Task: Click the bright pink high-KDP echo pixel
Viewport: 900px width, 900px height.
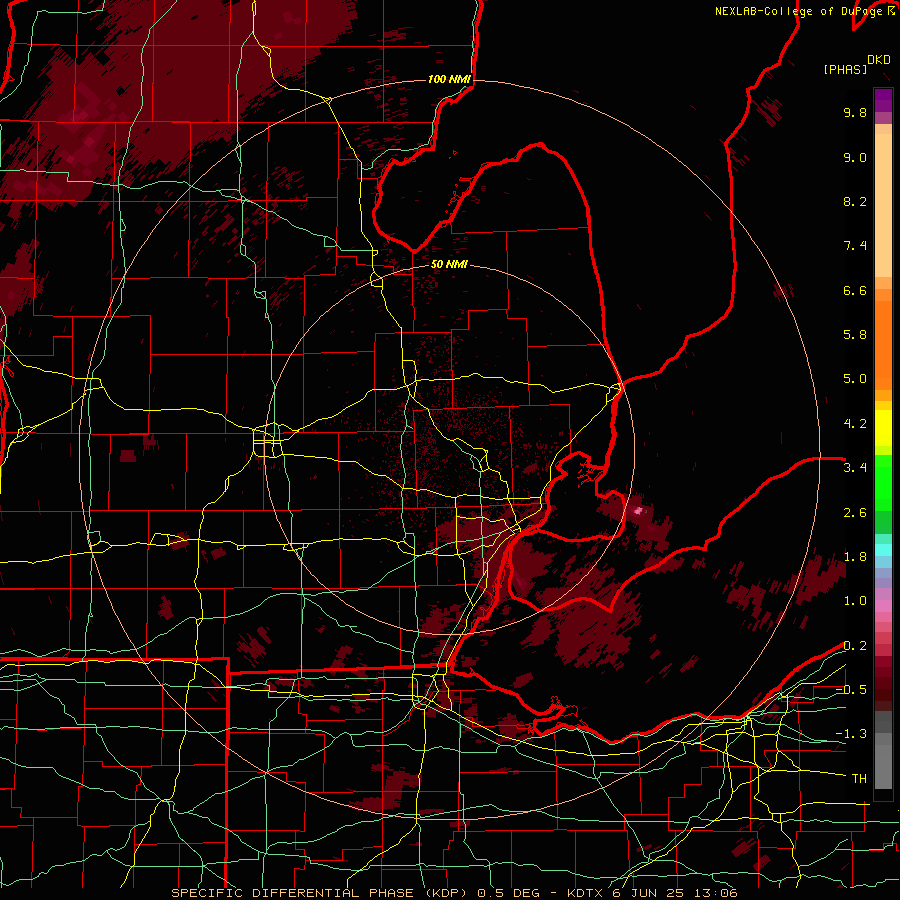Action: pos(638,510)
